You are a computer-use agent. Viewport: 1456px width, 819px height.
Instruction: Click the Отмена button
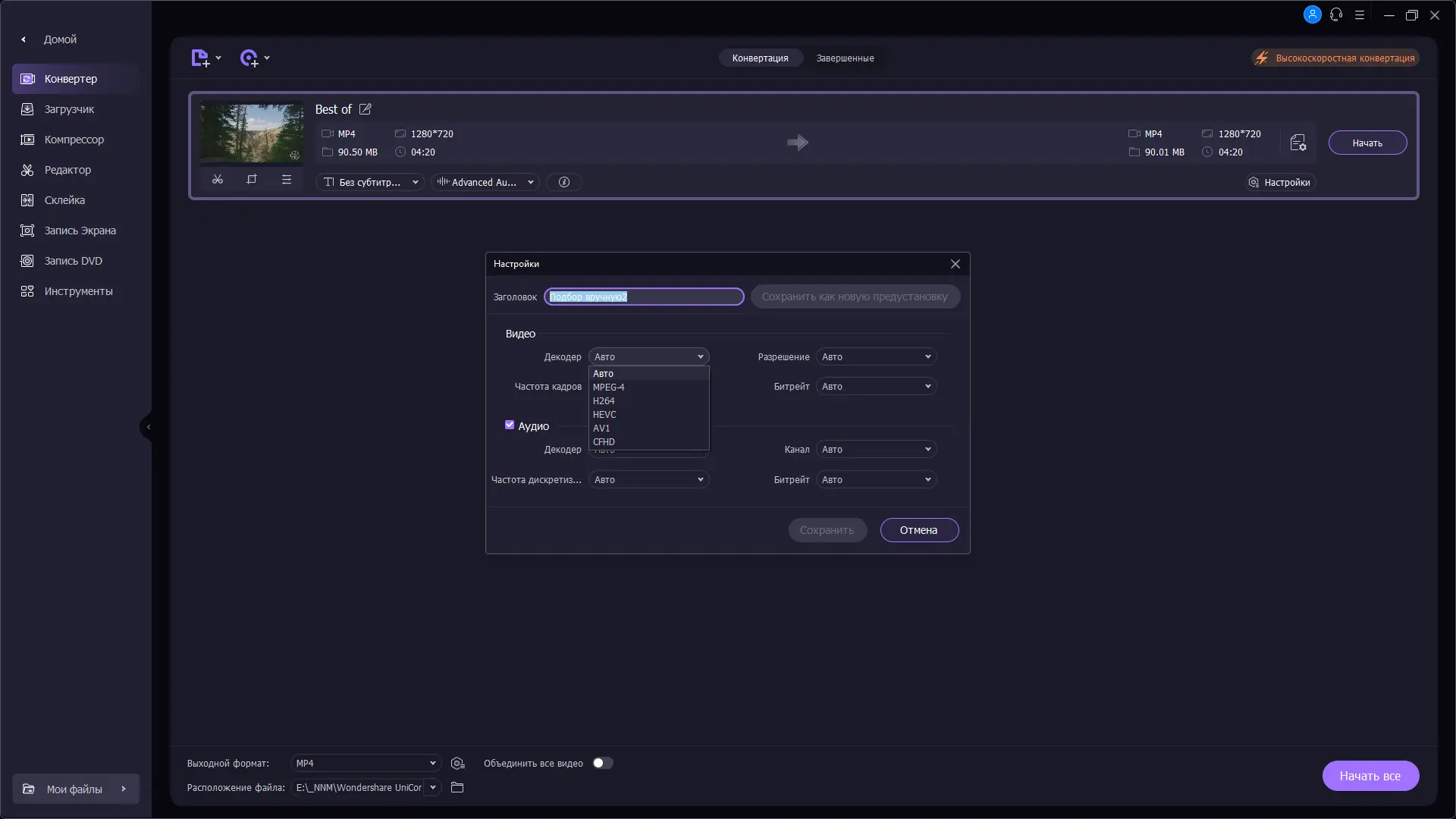click(918, 530)
